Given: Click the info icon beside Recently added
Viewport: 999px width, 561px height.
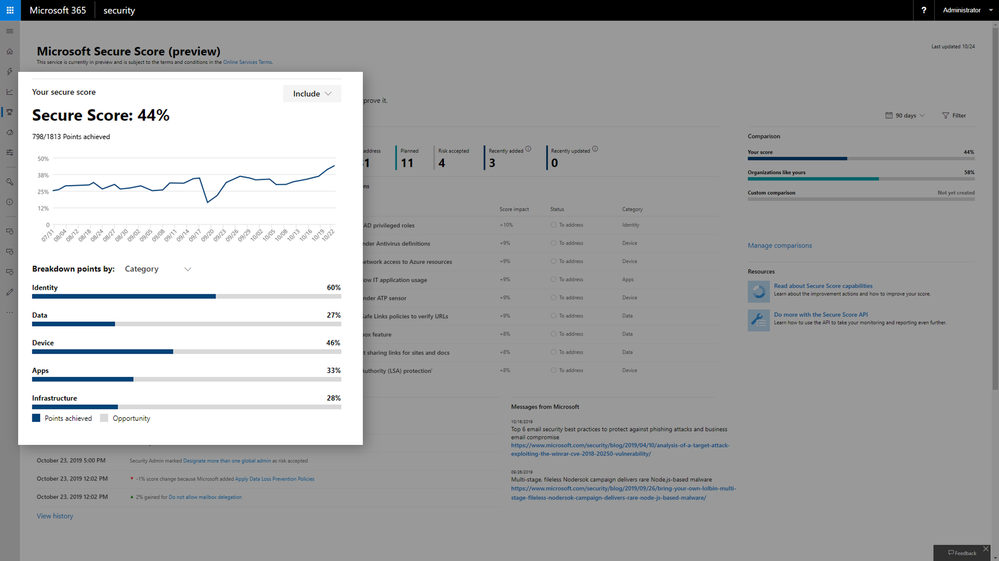Looking at the screenshot, I should (x=528, y=149).
